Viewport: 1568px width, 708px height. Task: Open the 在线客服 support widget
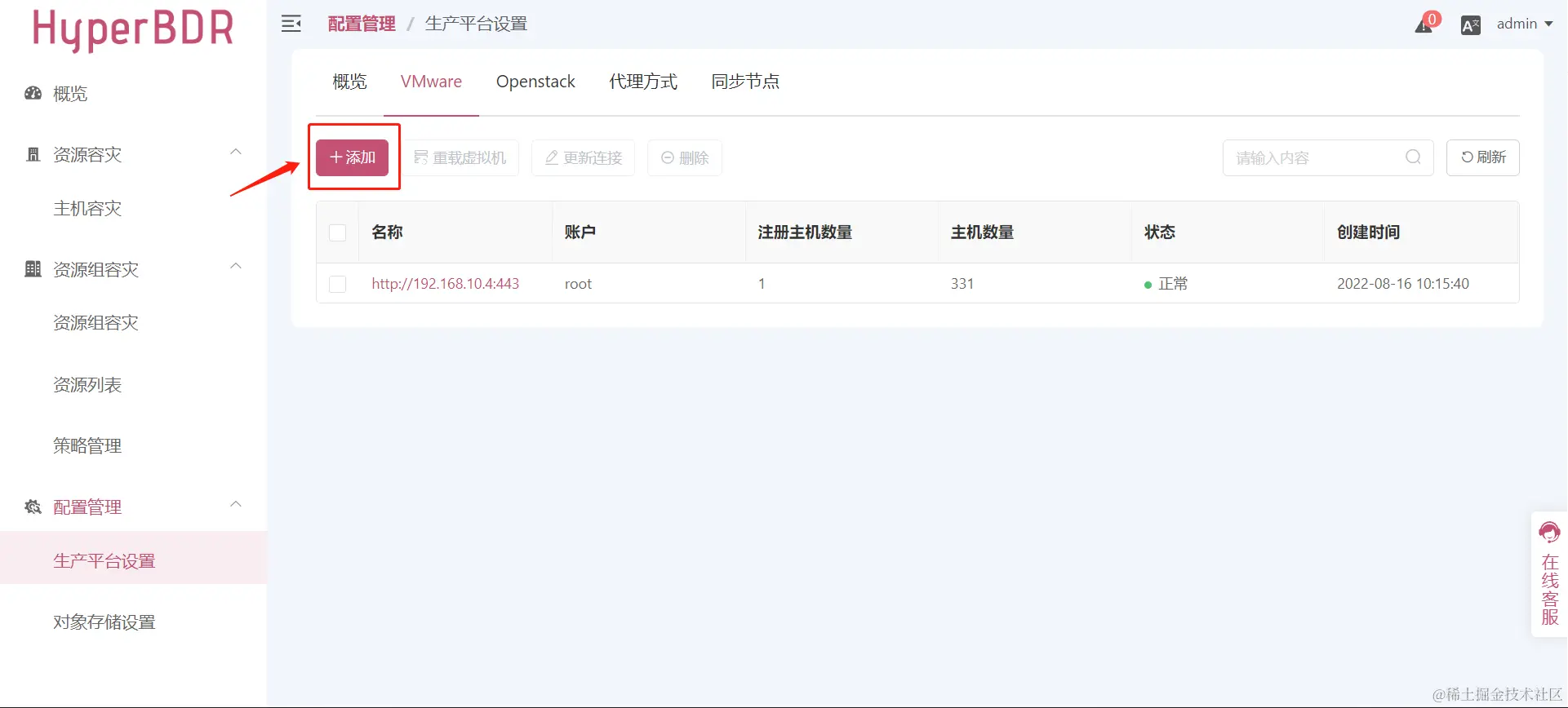point(1549,574)
